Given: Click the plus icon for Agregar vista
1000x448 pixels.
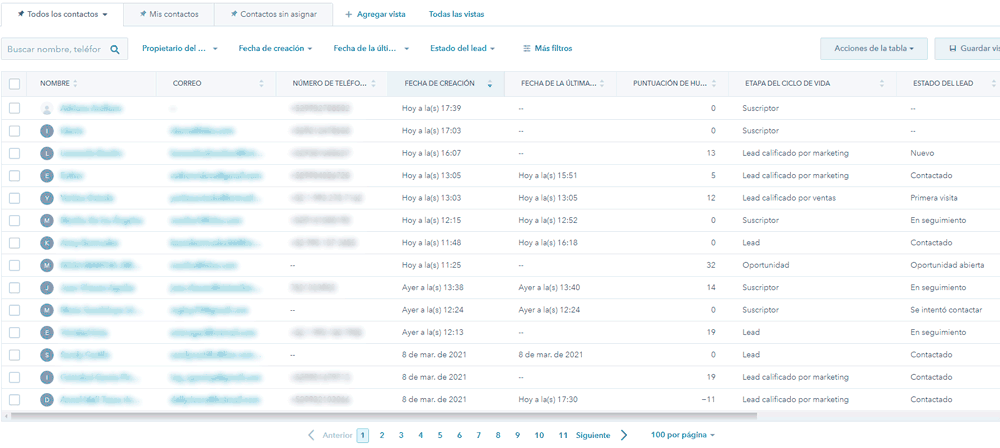Looking at the screenshot, I should tap(348, 15).
